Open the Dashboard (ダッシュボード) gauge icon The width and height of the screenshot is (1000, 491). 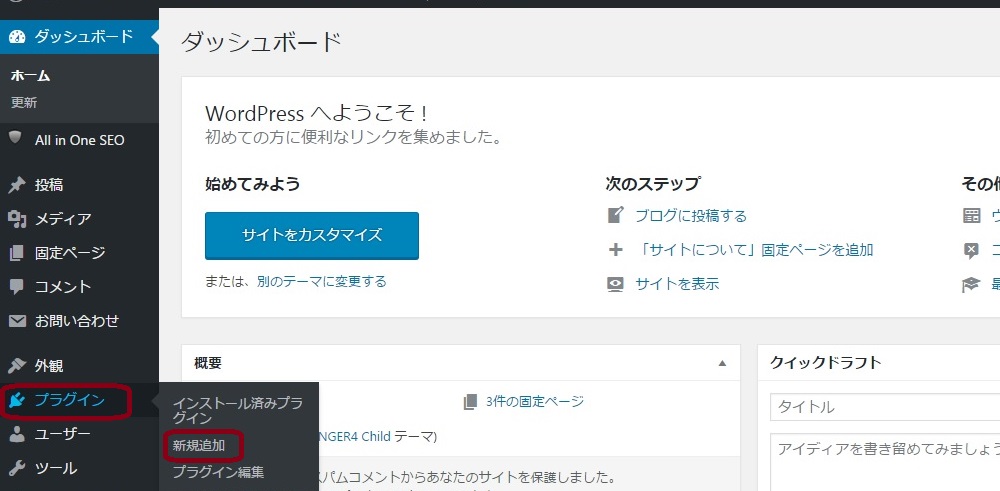(x=17, y=36)
